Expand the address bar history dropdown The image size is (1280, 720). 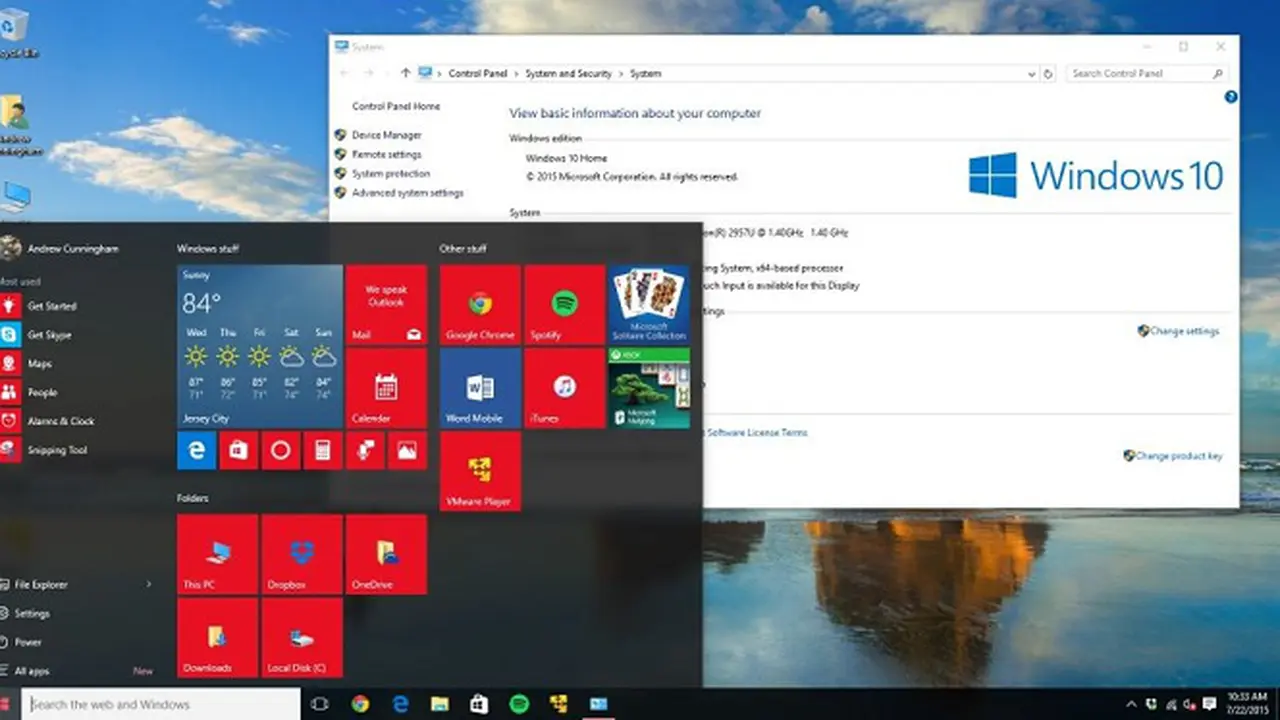tap(1032, 73)
